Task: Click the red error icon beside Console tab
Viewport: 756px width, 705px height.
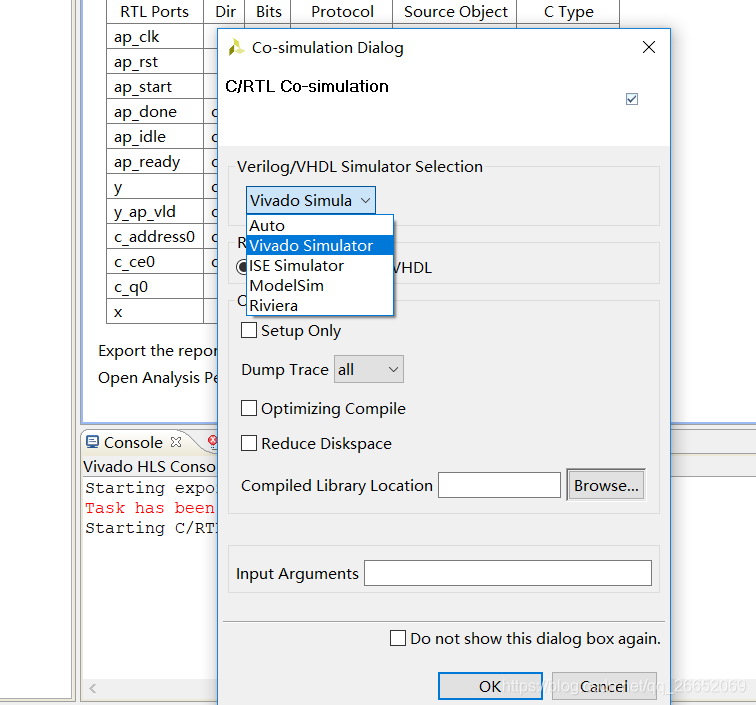Action: click(212, 441)
